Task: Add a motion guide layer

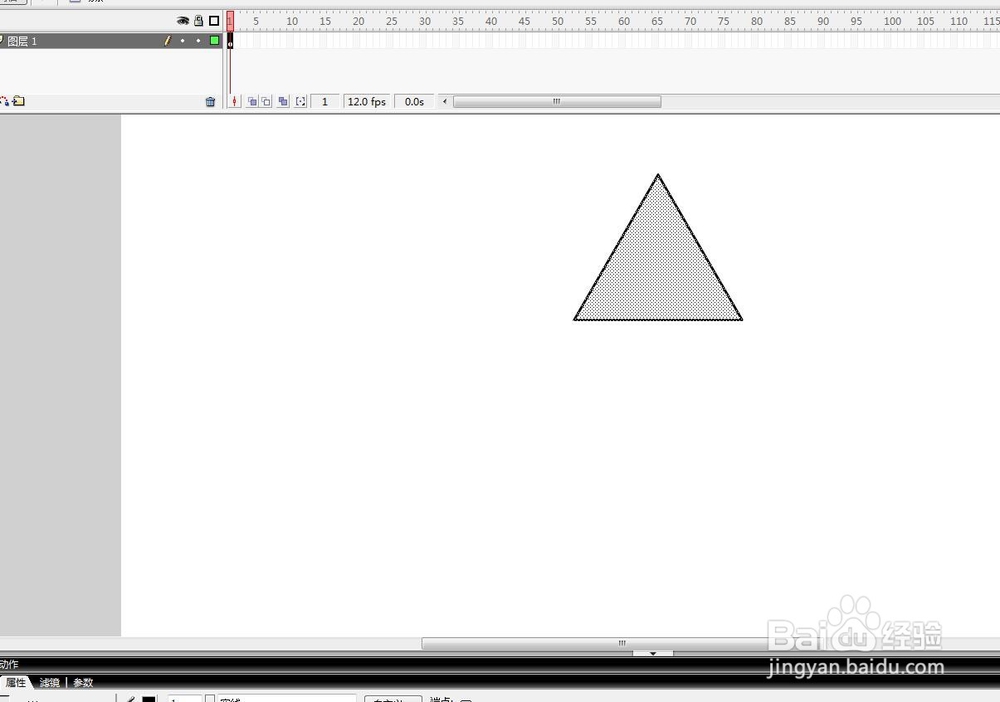Action: (4, 101)
